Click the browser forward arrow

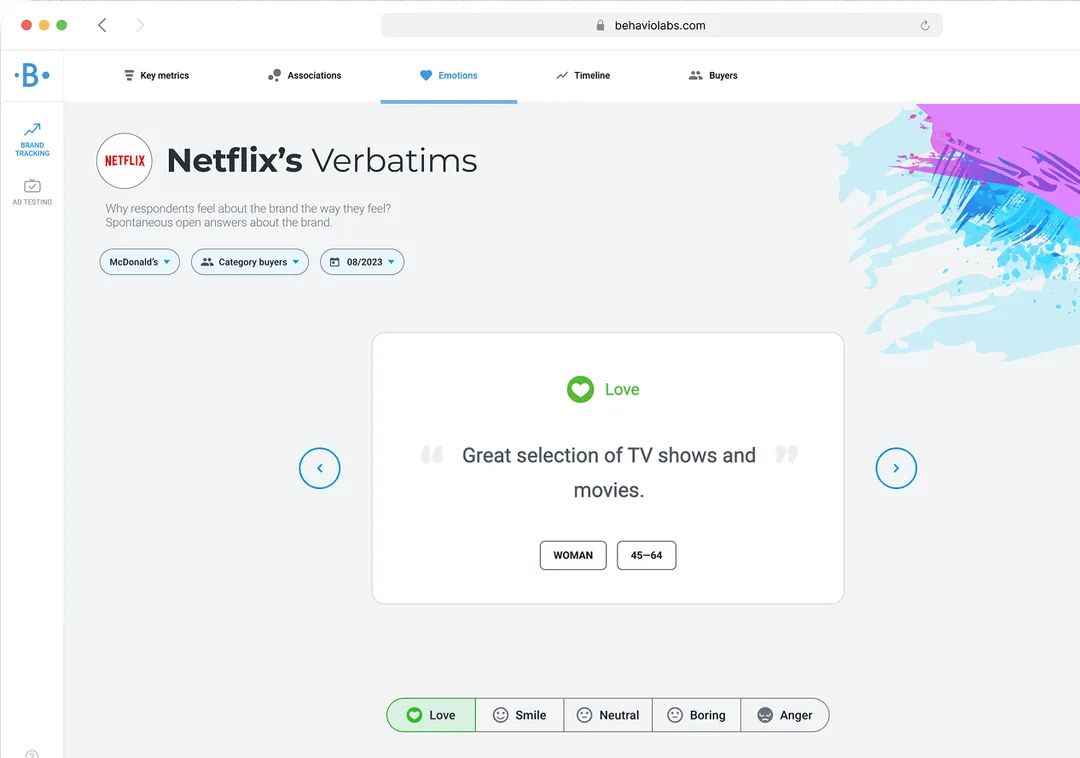[x=140, y=25]
